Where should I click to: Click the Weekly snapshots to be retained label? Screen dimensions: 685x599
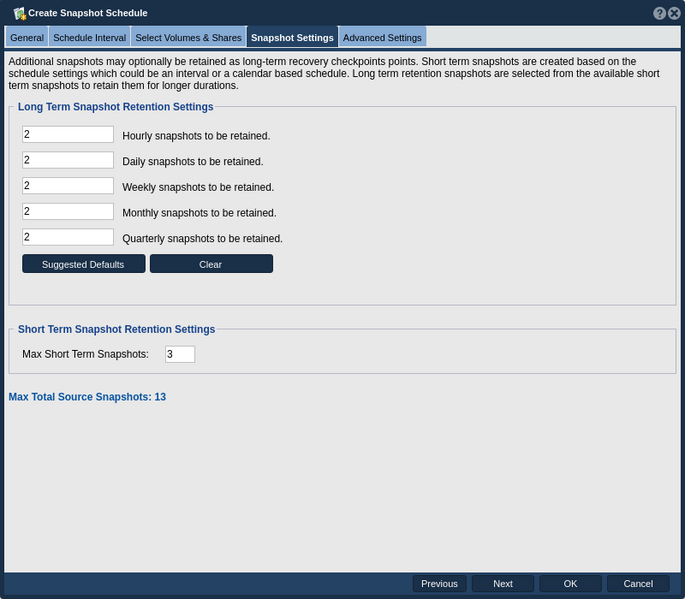[198, 187]
